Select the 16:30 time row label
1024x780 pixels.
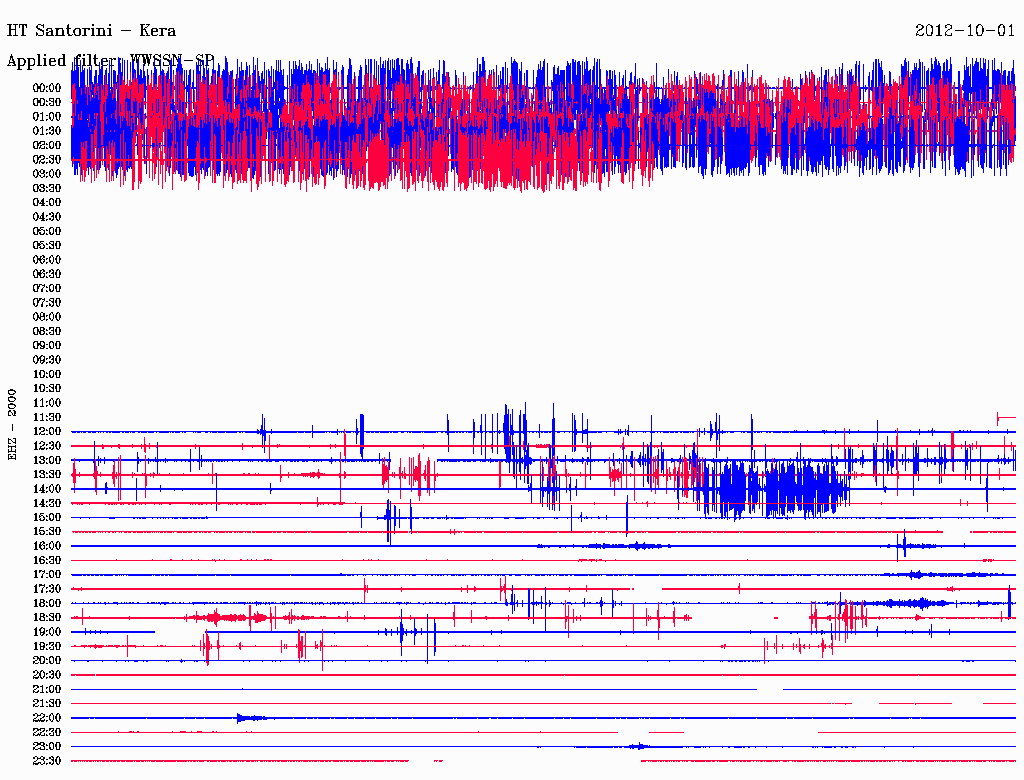pos(47,560)
